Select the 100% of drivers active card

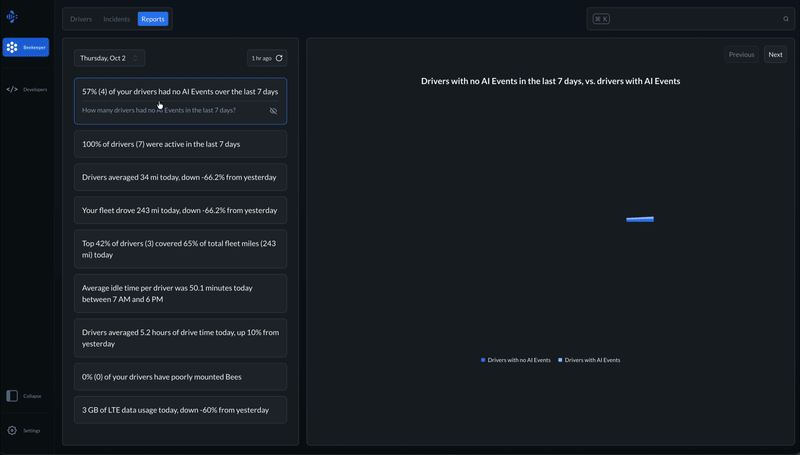coord(180,144)
